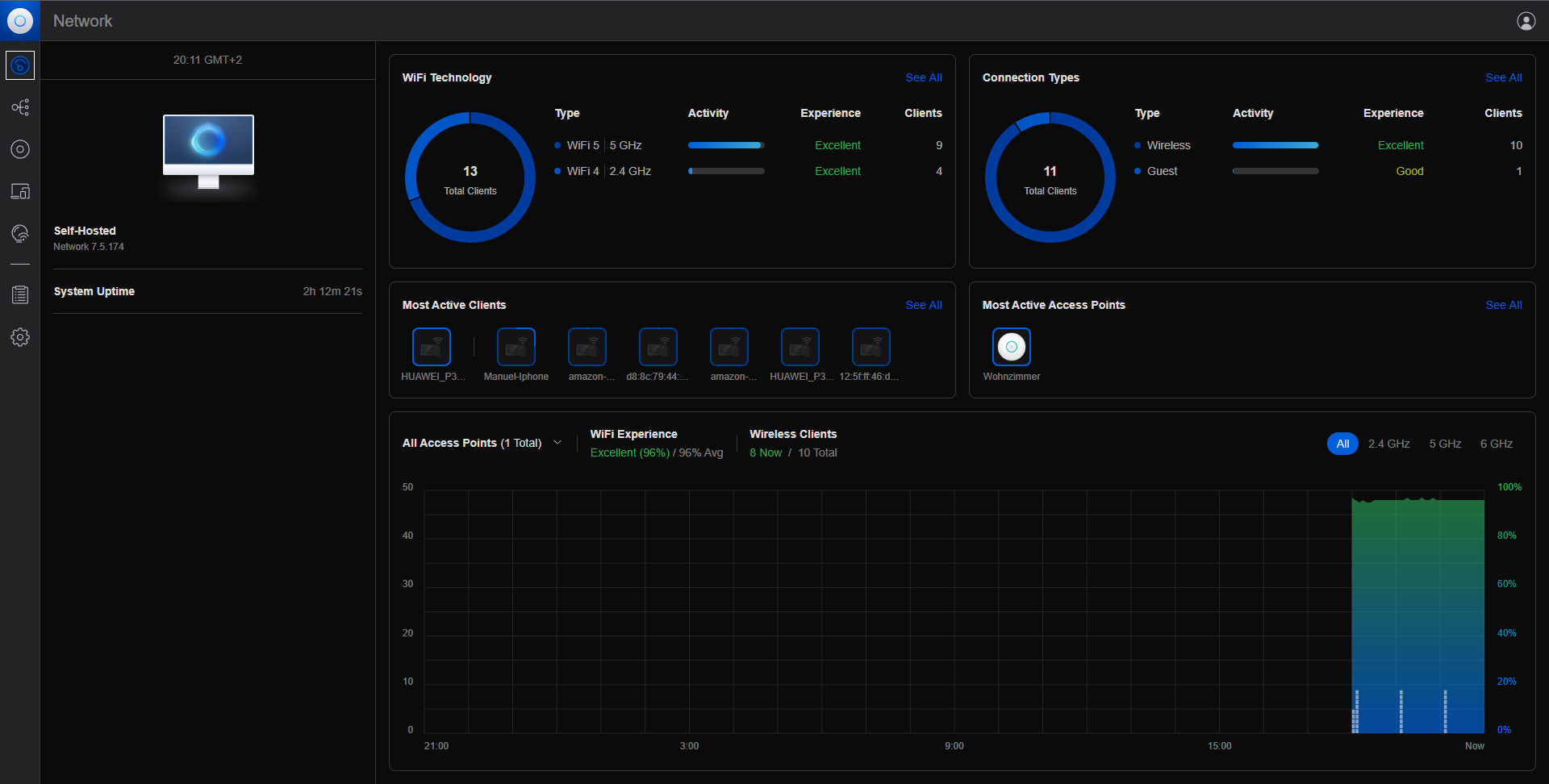
Task: Select the Wohnzimmer access point icon
Action: [1011, 347]
